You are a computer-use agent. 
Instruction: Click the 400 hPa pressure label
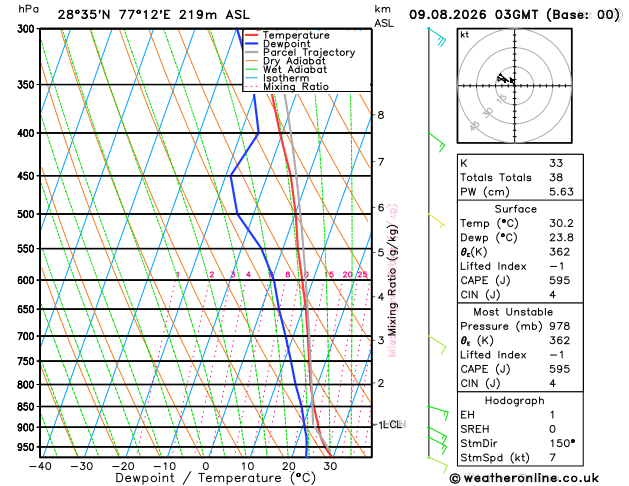coord(28,133)
